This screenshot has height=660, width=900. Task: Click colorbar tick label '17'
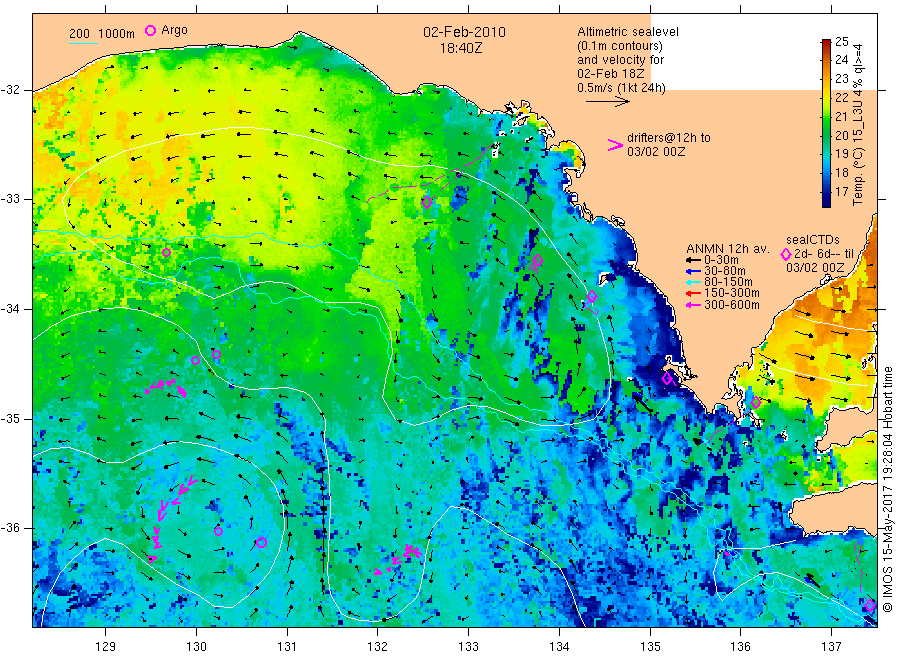[841, 192]
